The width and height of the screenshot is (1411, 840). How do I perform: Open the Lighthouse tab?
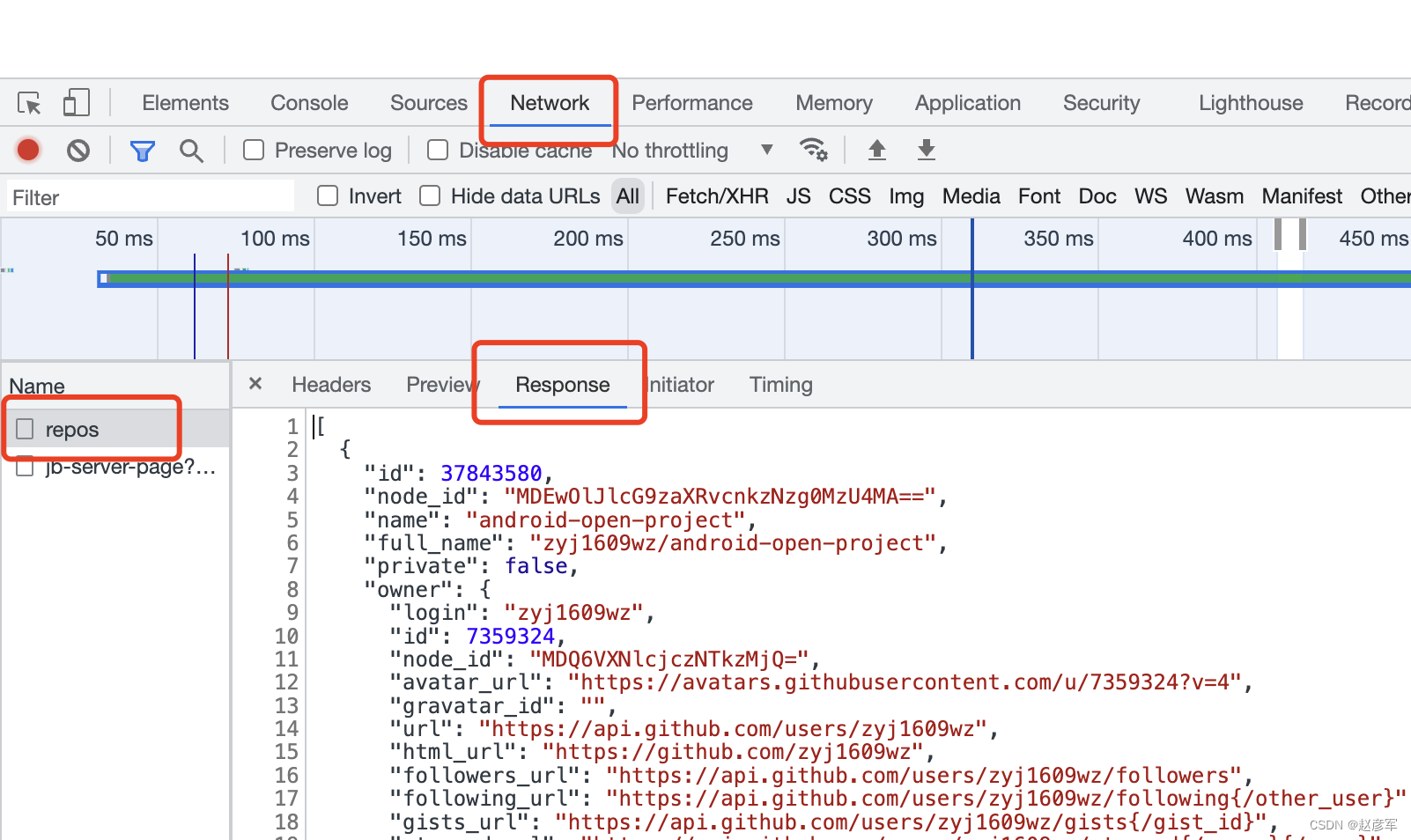1251,103
